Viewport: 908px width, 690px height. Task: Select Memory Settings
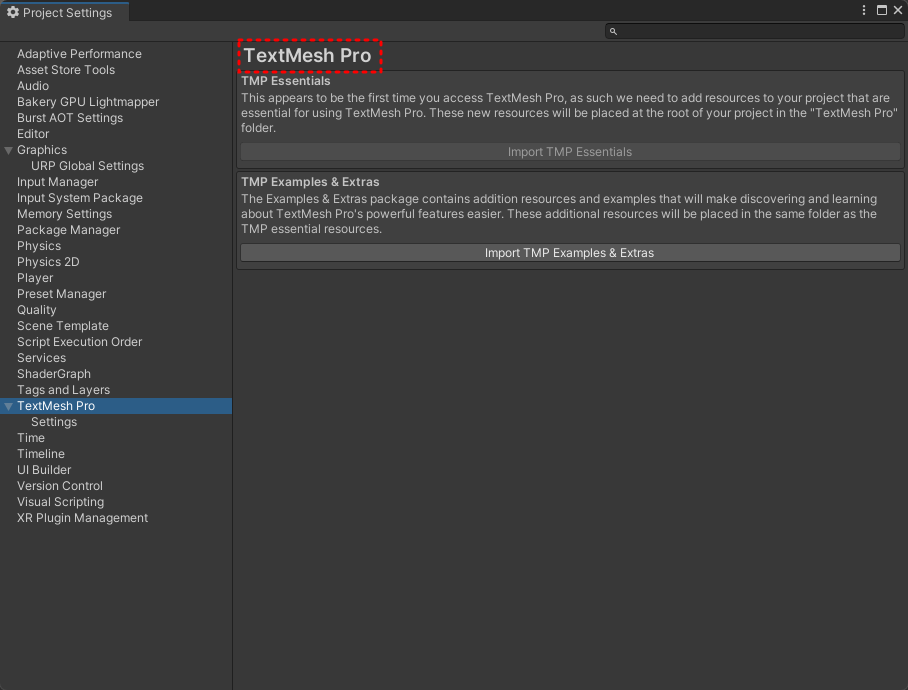tap(64, 214)
